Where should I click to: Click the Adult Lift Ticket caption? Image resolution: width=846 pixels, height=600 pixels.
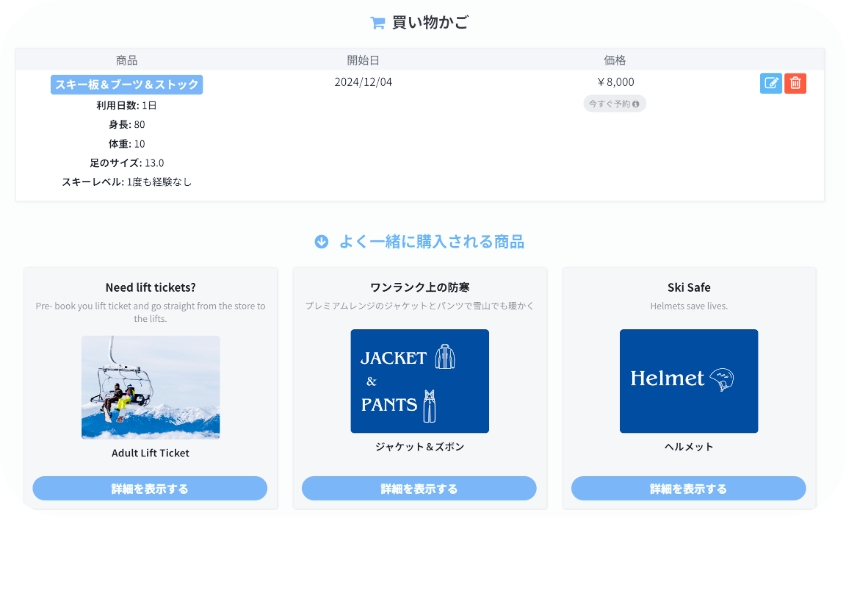pos(151,453)
